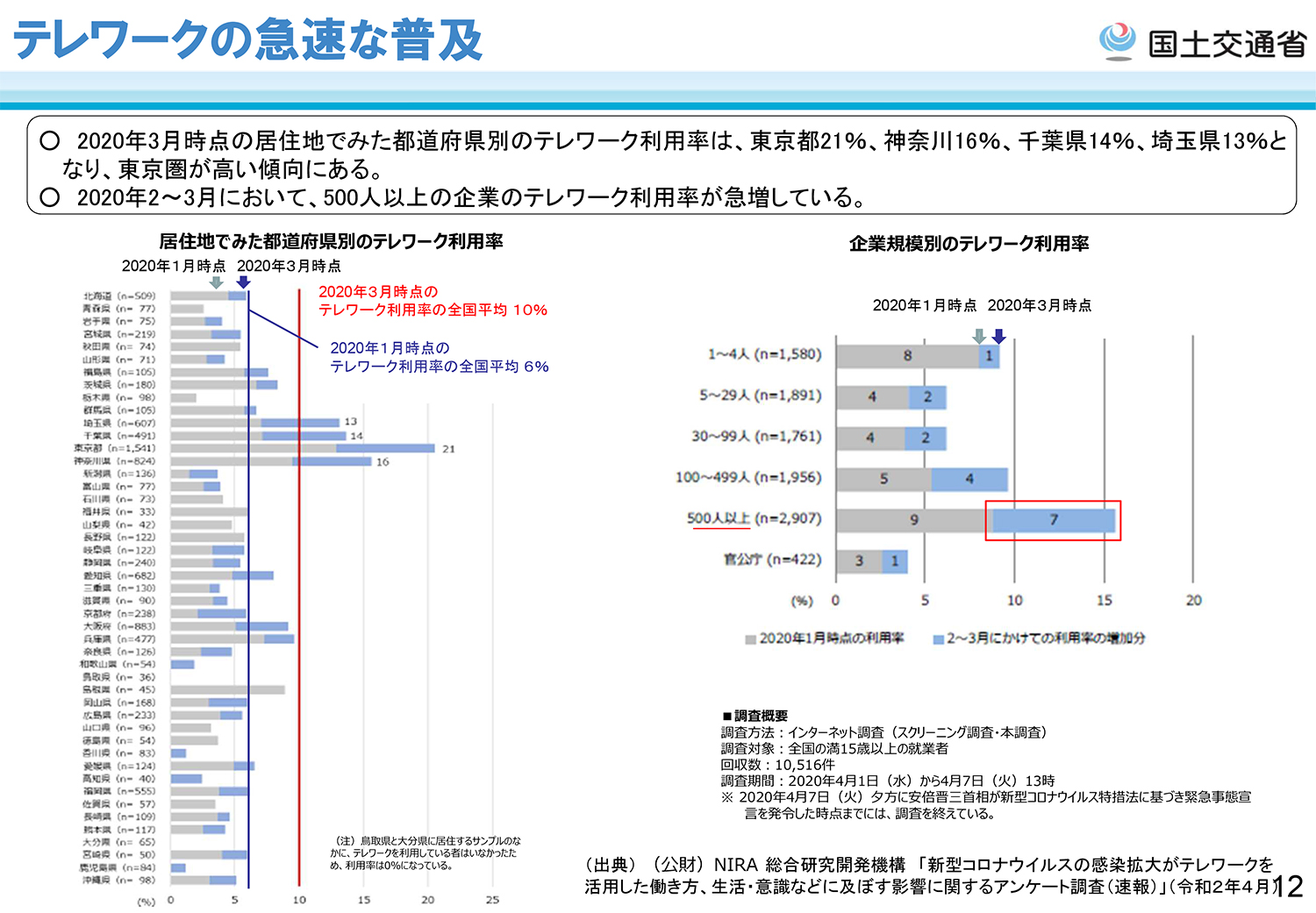Click the dark blue arrow above the prefecture chart
This screenshot has width=1316, height=913.
point(244,282)
